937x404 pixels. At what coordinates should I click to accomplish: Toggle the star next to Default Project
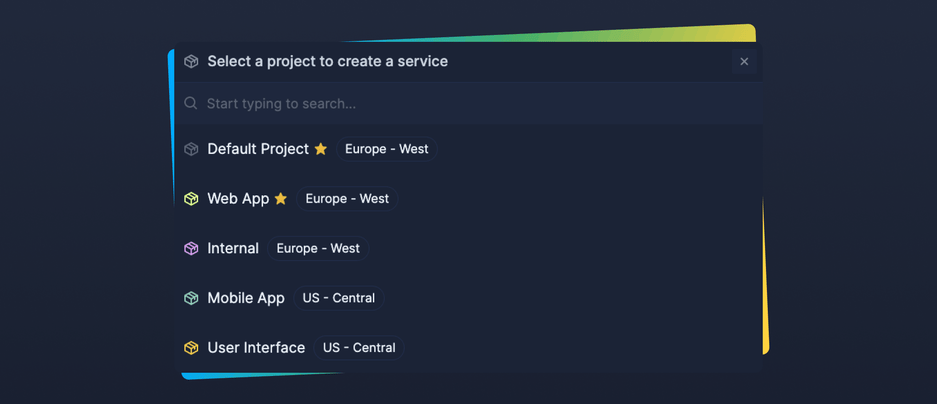(321, 149)
